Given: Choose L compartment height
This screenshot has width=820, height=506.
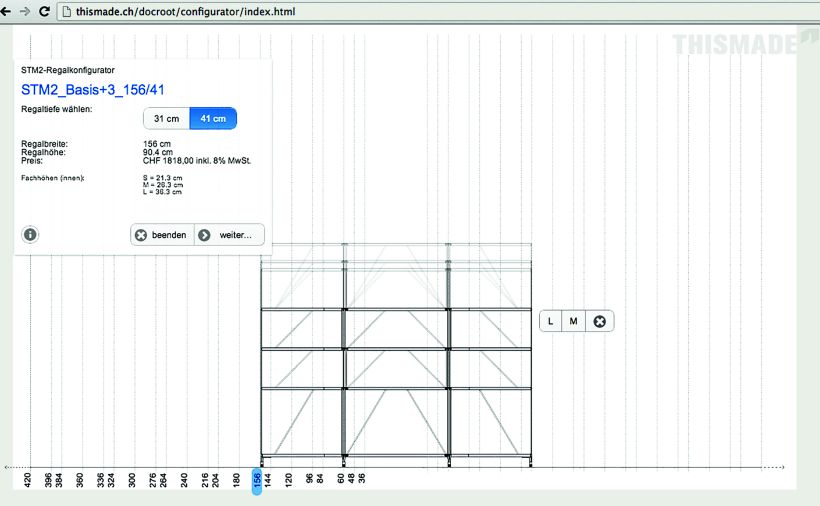Looking at the screenshot, I should (x=550, y=321).
